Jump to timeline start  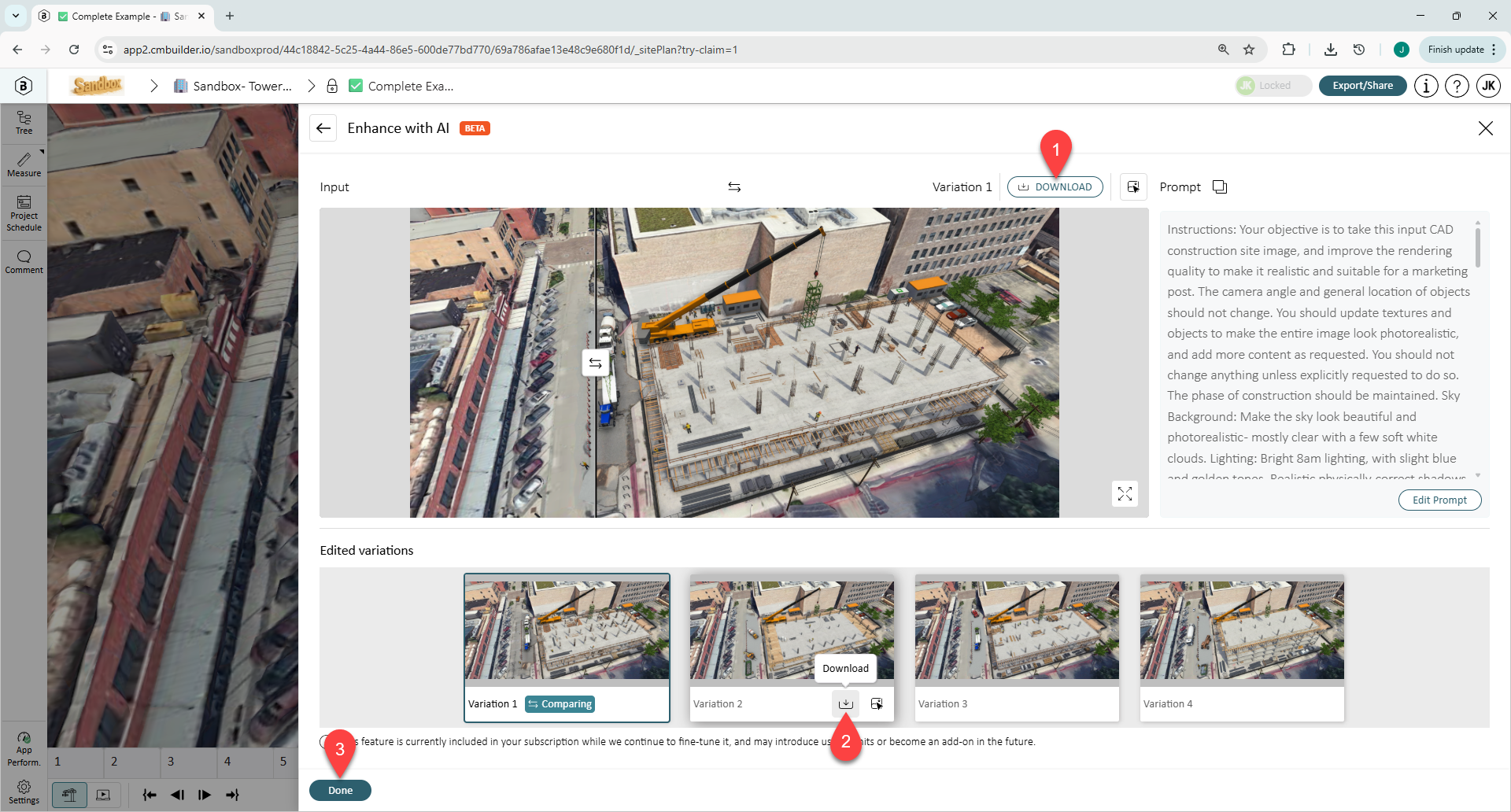click(150, 795)
